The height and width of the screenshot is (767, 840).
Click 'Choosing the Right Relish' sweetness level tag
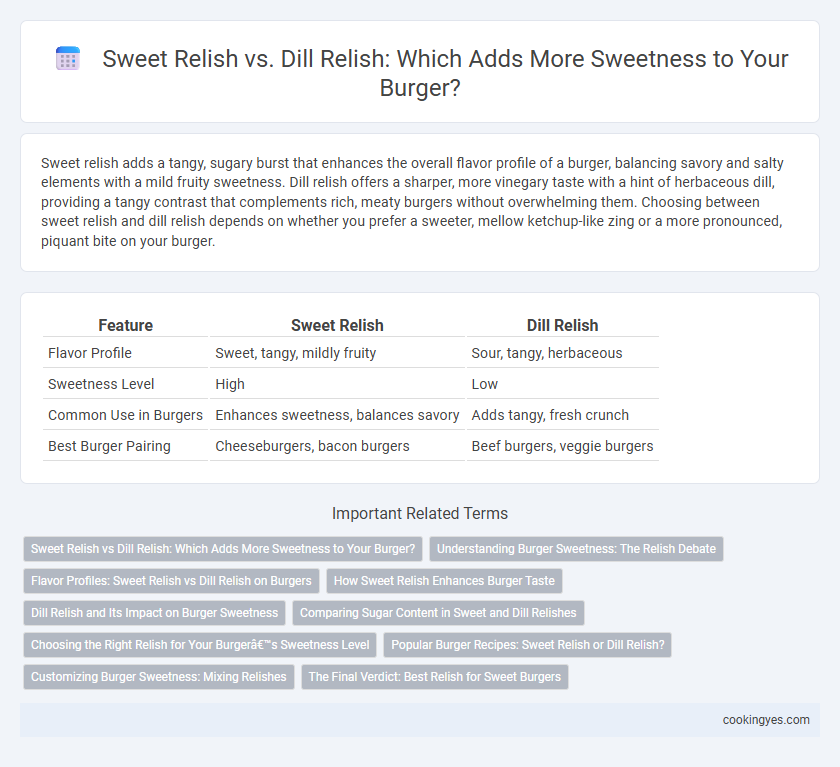(200, 645)
